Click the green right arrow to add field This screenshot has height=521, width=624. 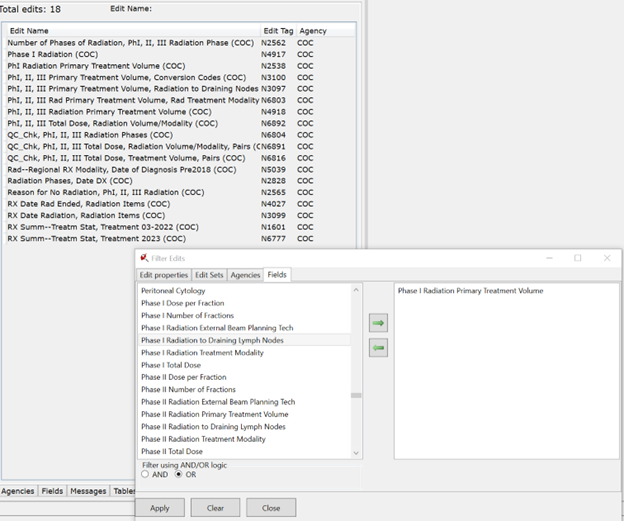click(x=378, y=323)
